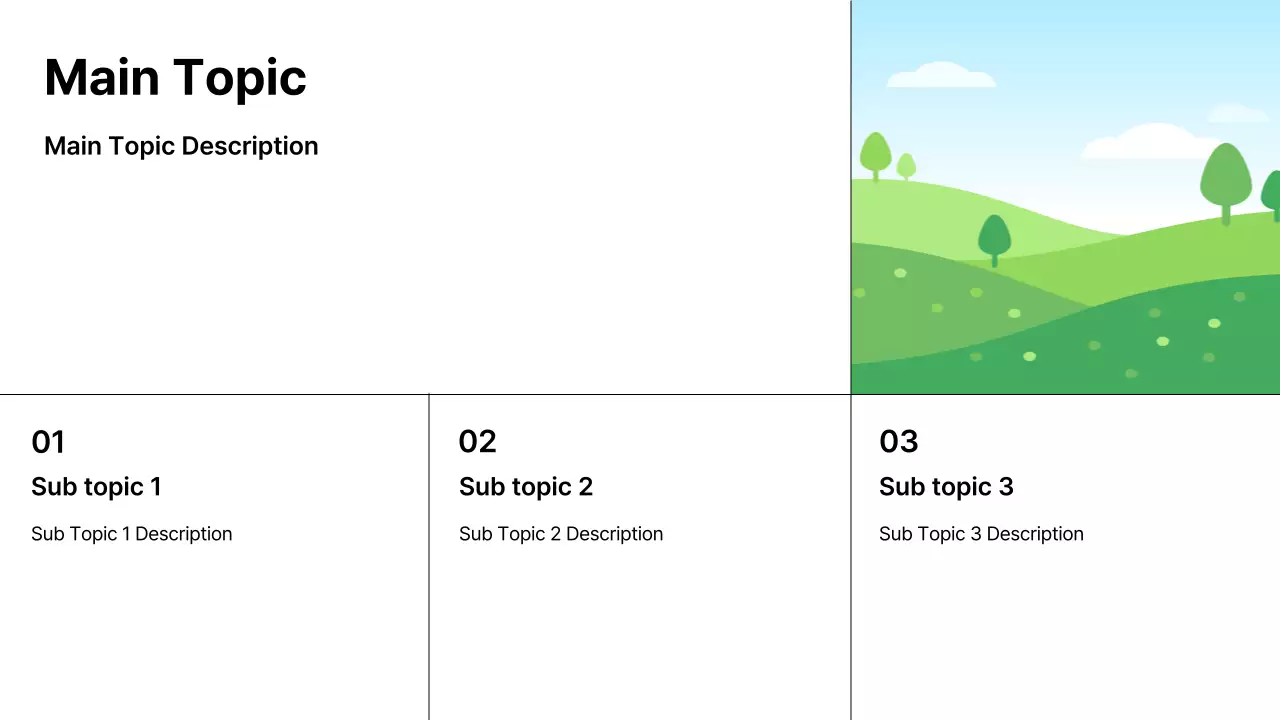1280x720 pixels.
Task: Click the "03" number label
Action: click(x=899, y=441)
